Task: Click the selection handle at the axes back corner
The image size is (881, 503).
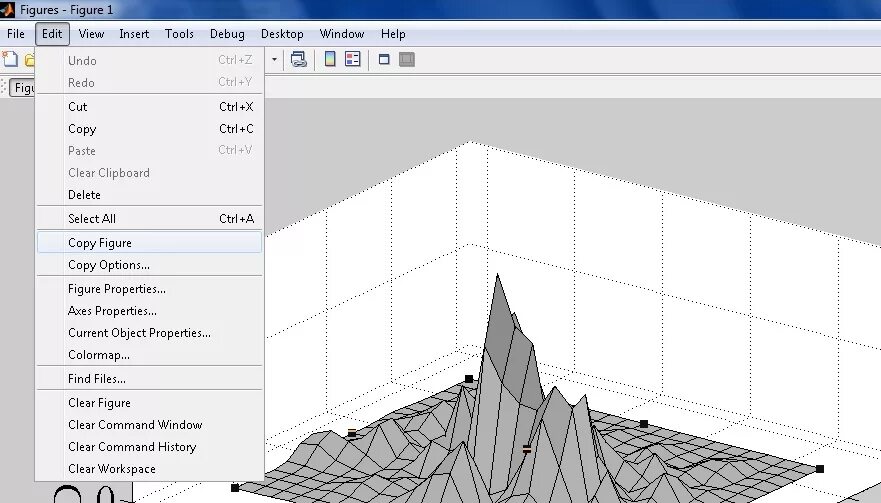Action: coord(469,379)
